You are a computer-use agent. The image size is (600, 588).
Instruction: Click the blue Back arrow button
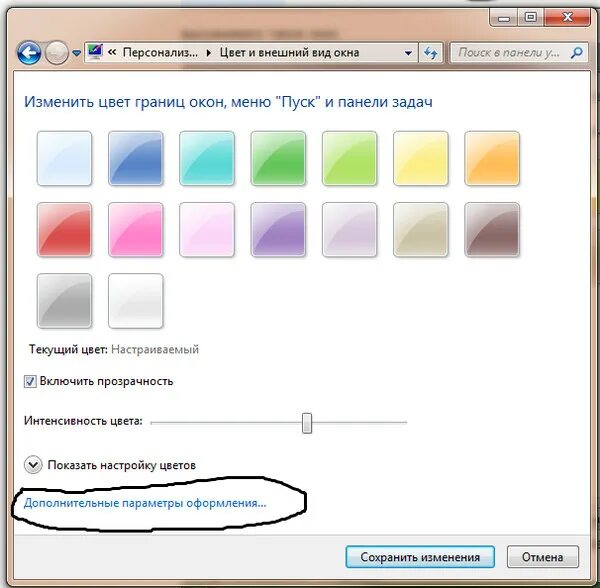click(29, 52)
